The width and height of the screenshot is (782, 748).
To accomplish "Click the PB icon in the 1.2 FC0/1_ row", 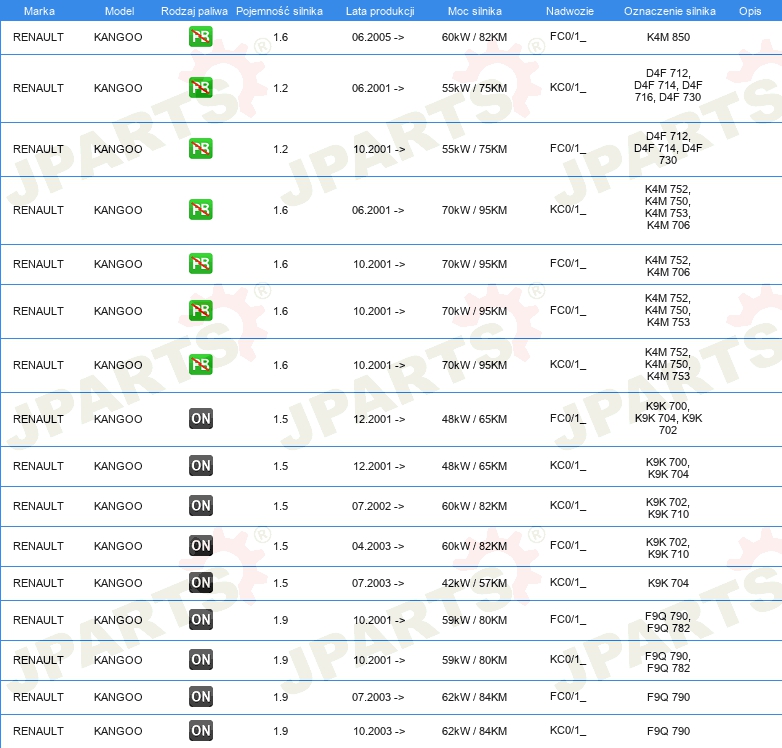I will 200,149.
